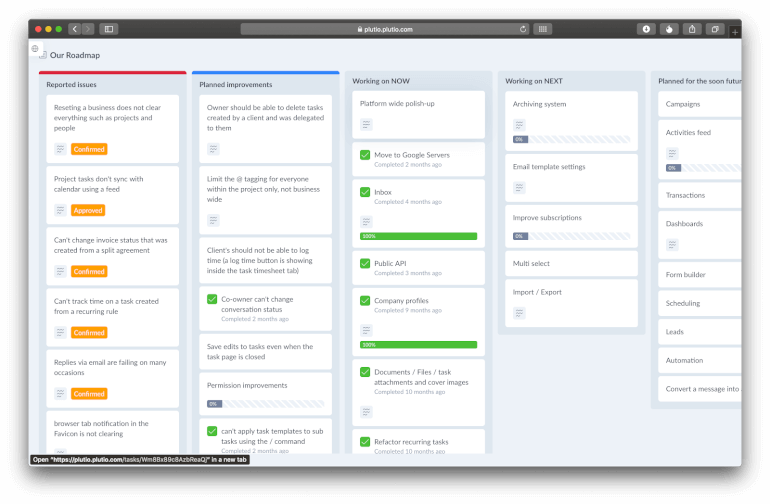Click Confirmed tag on 'Replies via email' card

[89, 393]
